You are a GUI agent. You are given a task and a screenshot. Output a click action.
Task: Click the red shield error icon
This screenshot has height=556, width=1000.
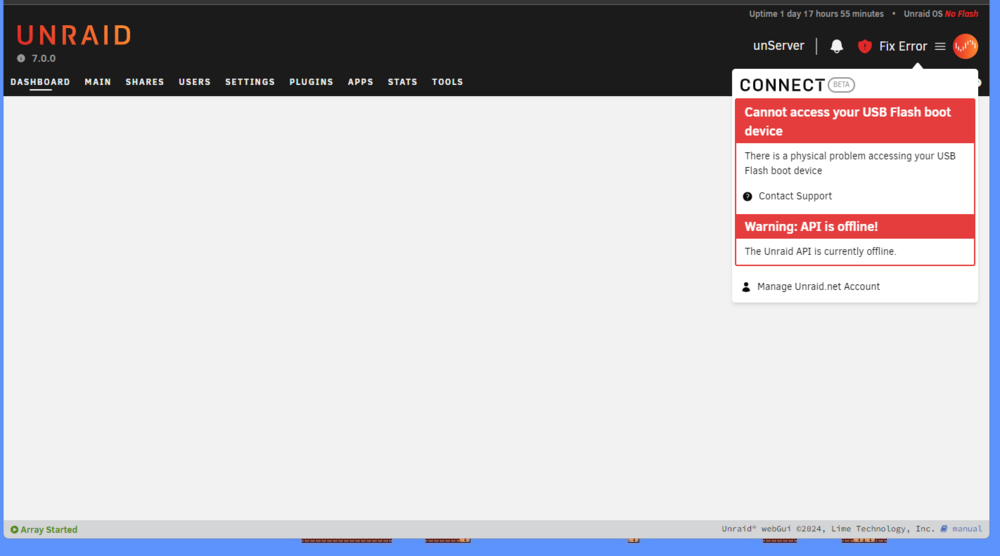click(864, 46)
